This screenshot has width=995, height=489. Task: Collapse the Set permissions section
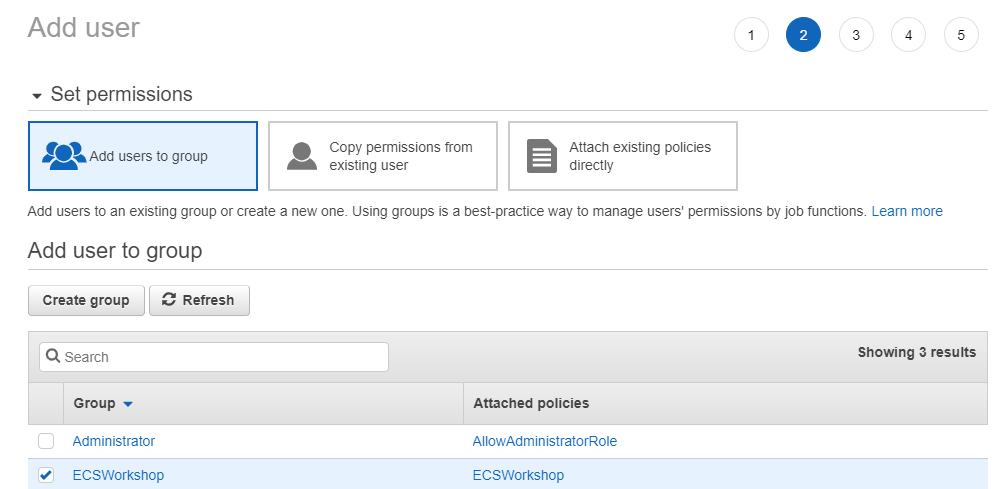37,96
